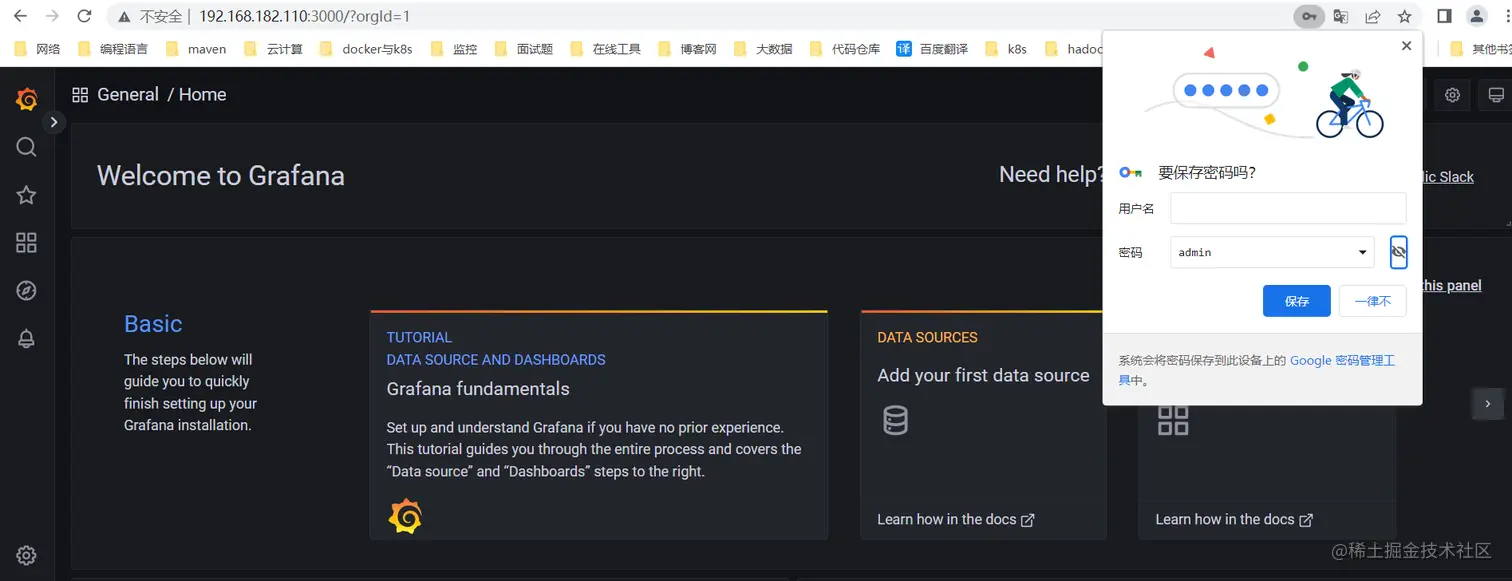1512x581 pixels.
Task: Click the Remove this panel link
Action: [x=1451, y=285]
